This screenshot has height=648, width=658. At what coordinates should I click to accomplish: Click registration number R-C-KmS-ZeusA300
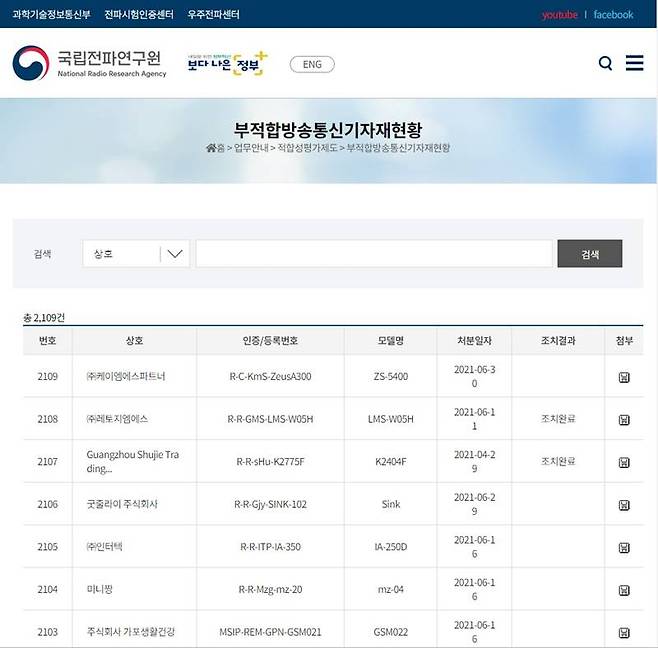tap(270, 376)
